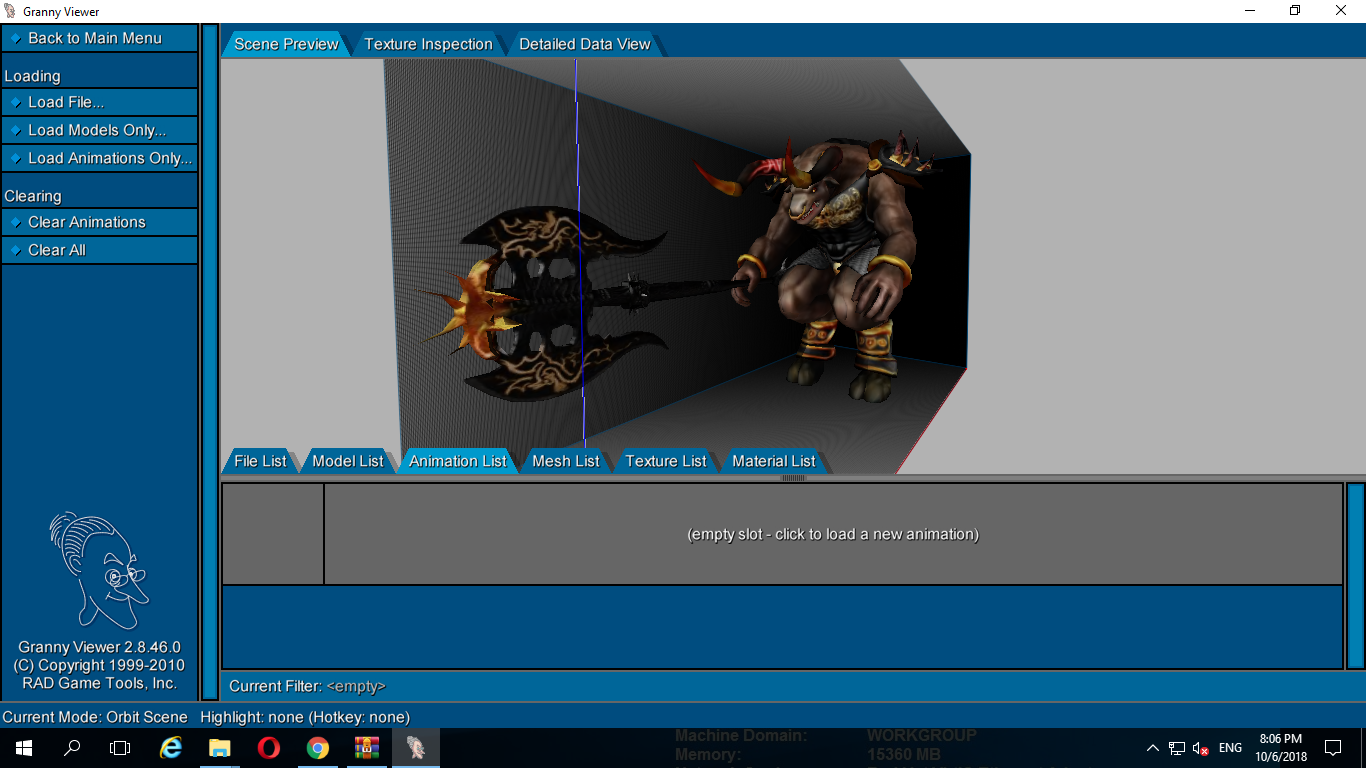Open File Explorer from the taskbar
1366x768 pixels.
tap(220, 747)
